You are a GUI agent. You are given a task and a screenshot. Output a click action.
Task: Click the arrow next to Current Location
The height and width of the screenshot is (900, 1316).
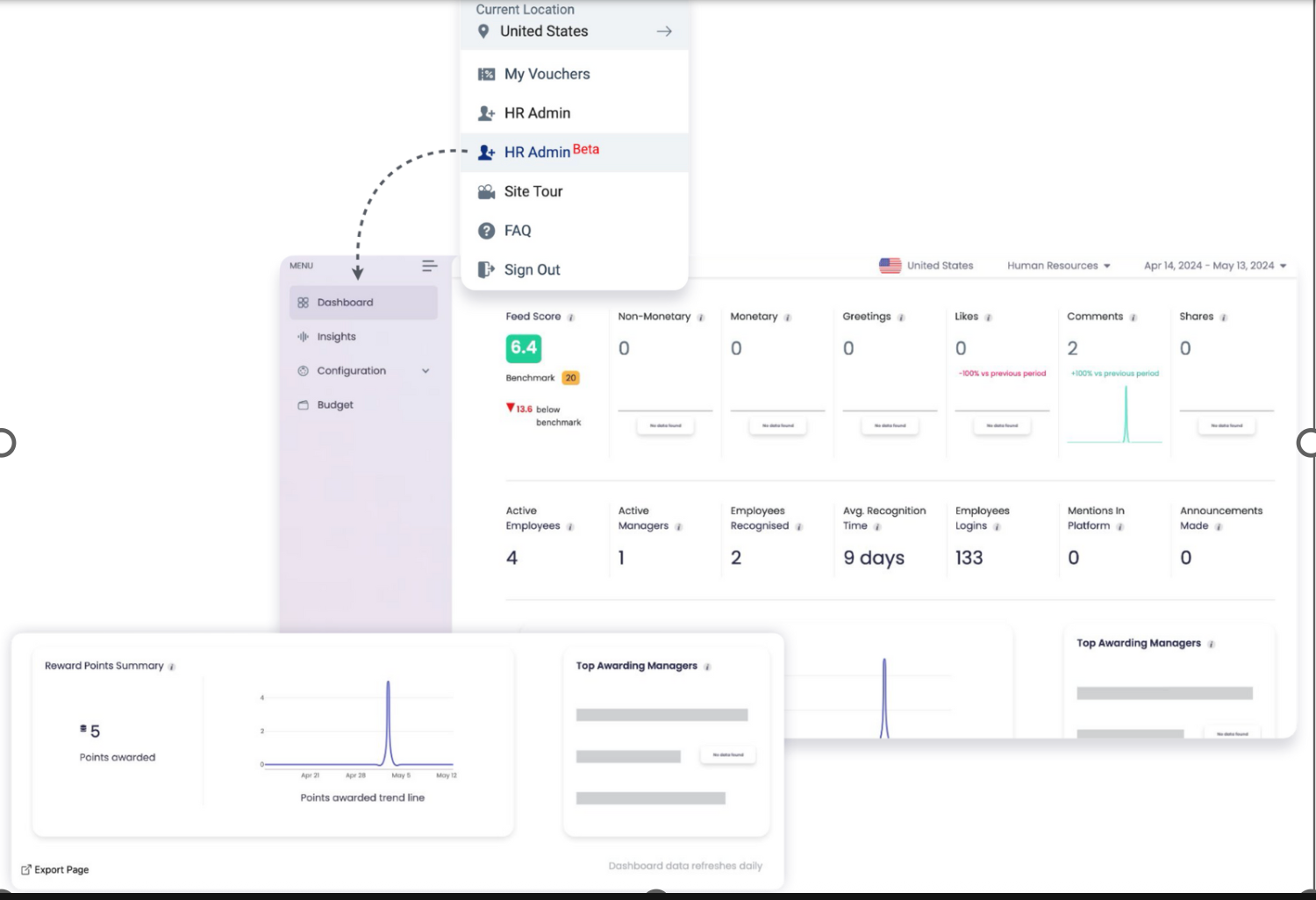click(664, 31)
